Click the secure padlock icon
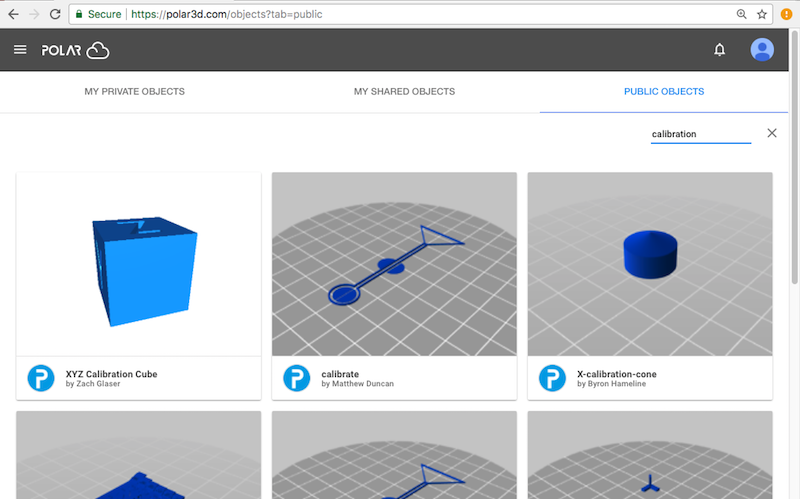This screenshot has height=499, width=800. (x=79, y=14)
